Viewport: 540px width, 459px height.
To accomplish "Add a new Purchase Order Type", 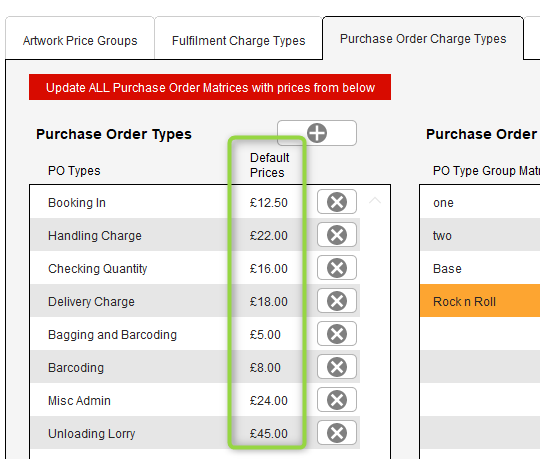I will coord(316,133).
